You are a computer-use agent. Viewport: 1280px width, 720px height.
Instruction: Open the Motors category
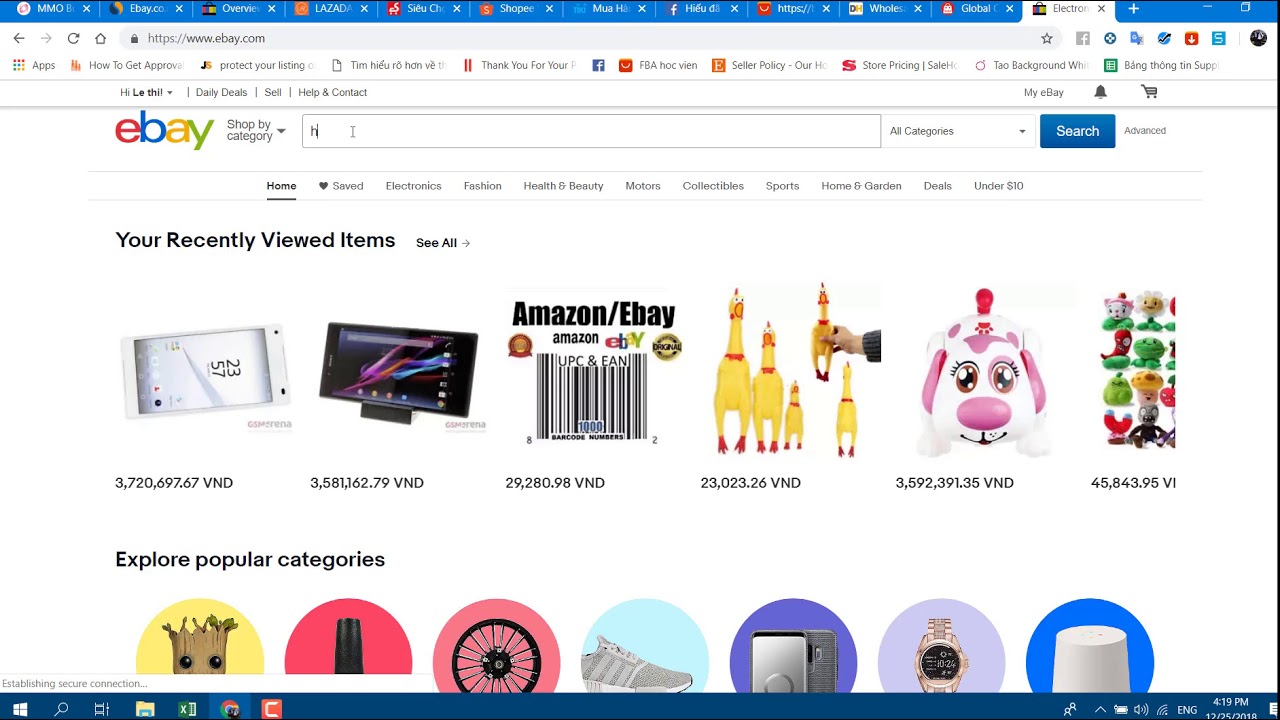click(x=643, y=186)
